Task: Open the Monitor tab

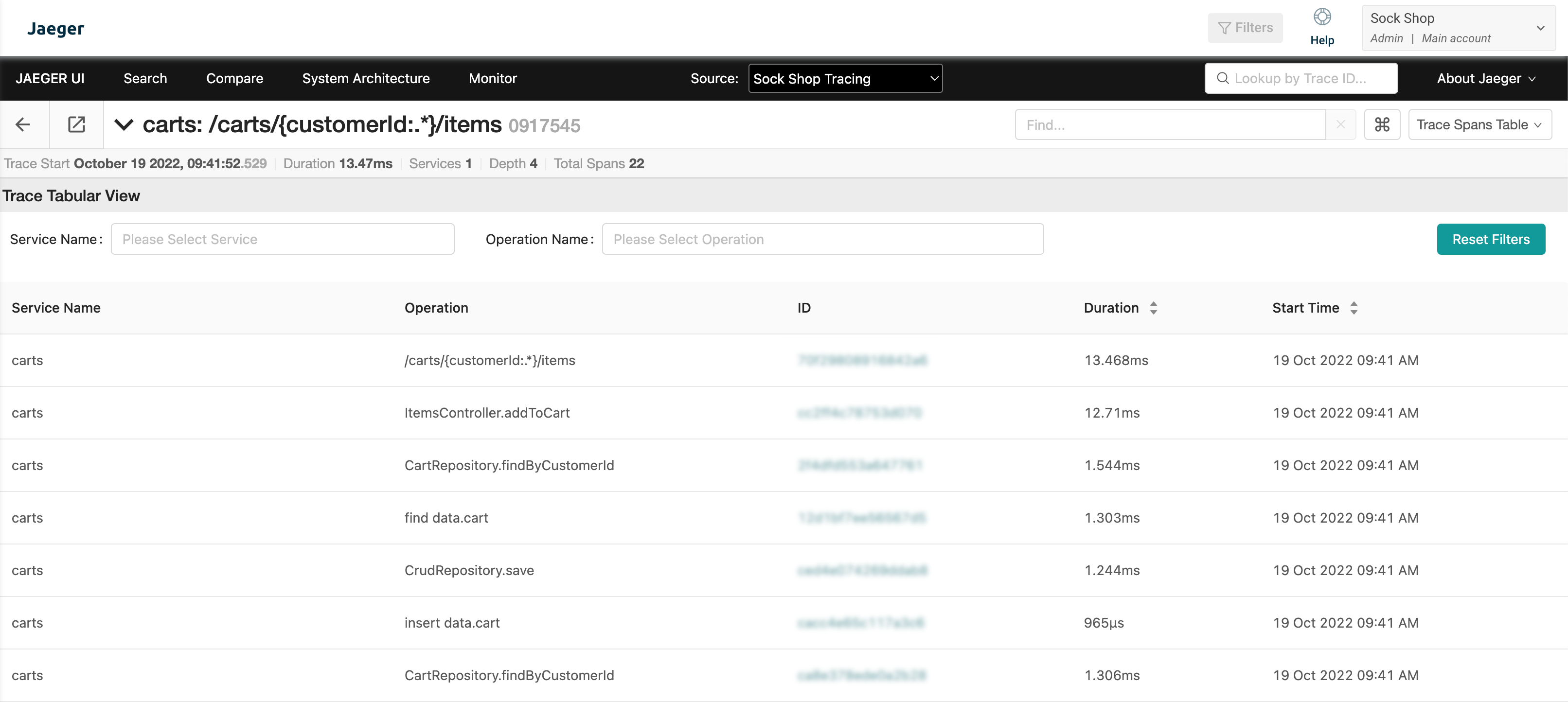Action: click(x=493, y=78)
